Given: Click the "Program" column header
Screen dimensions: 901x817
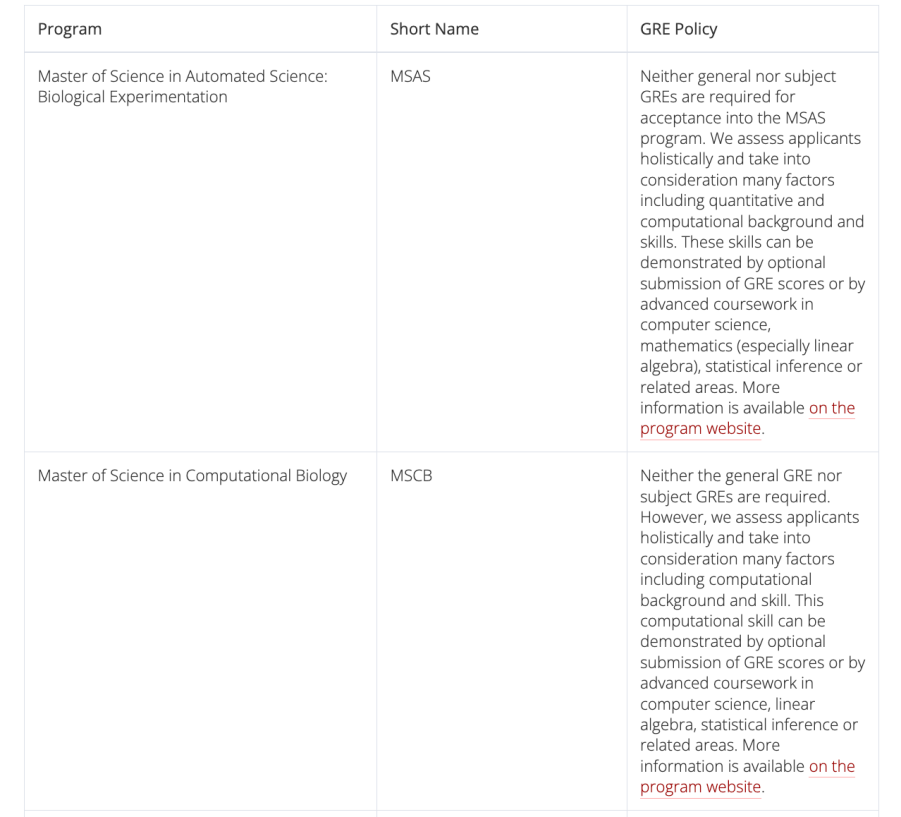Looking at the screenshot, I should [x=70, y=29].
